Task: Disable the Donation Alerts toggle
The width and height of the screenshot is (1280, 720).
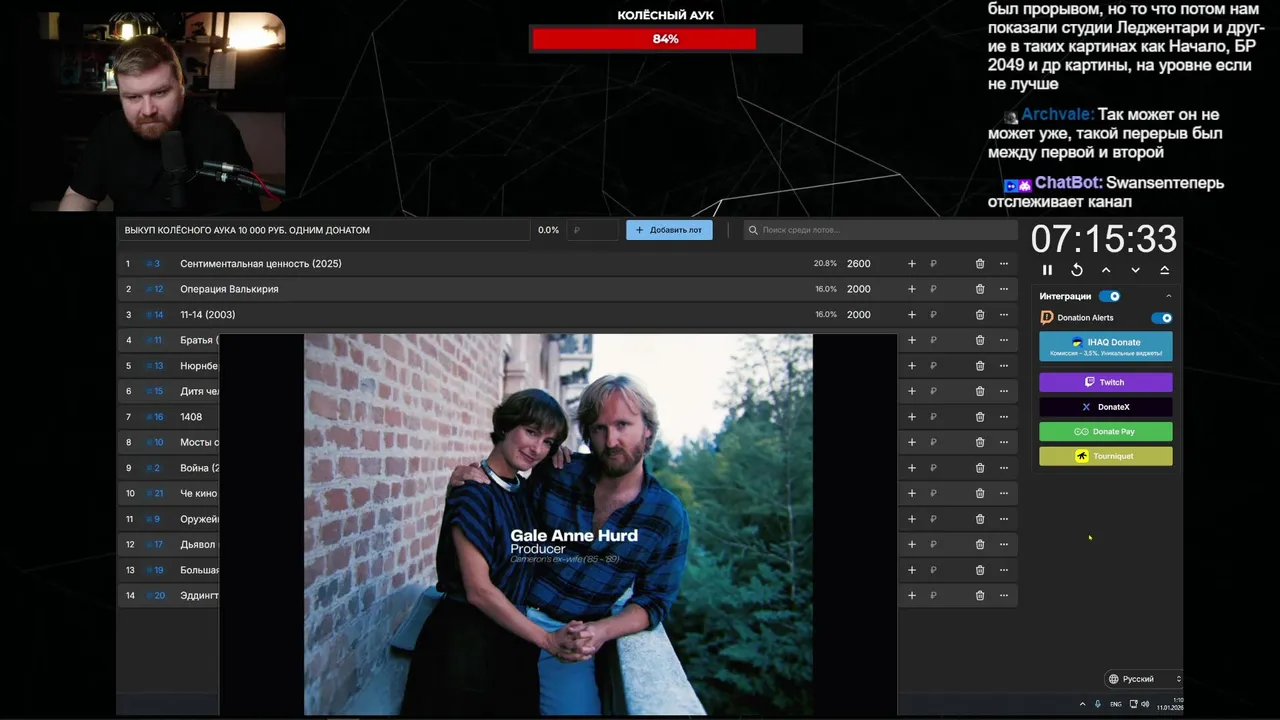Action: coord(1161,318)
